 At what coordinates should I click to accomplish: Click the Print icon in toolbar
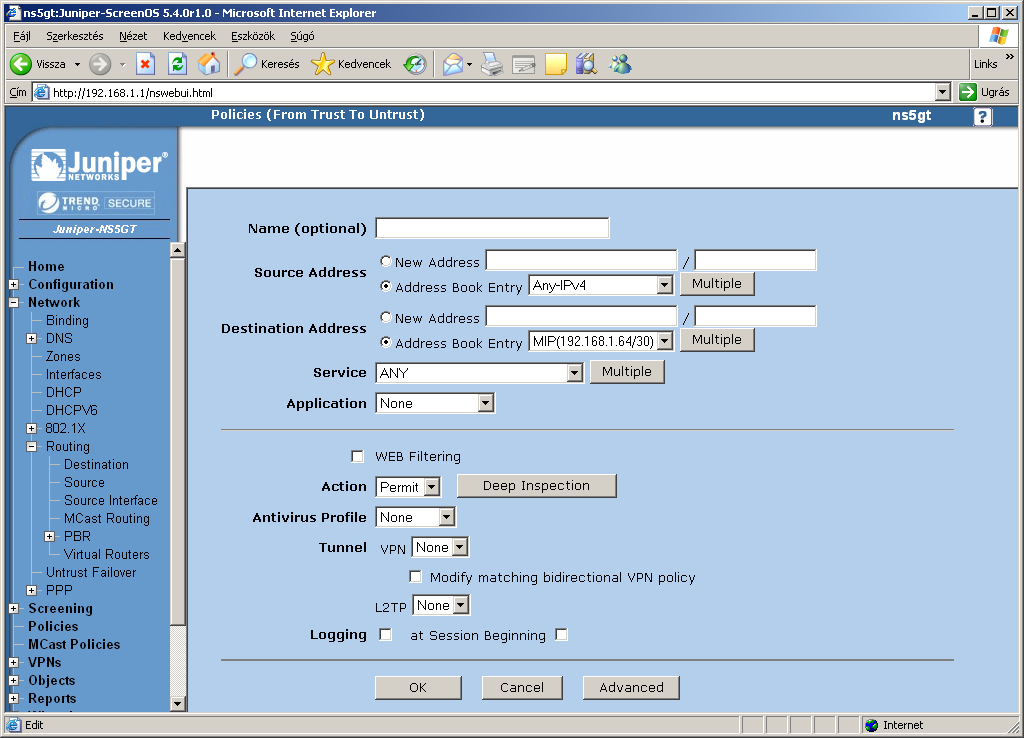pyautogui.click(x=491, y=64)
